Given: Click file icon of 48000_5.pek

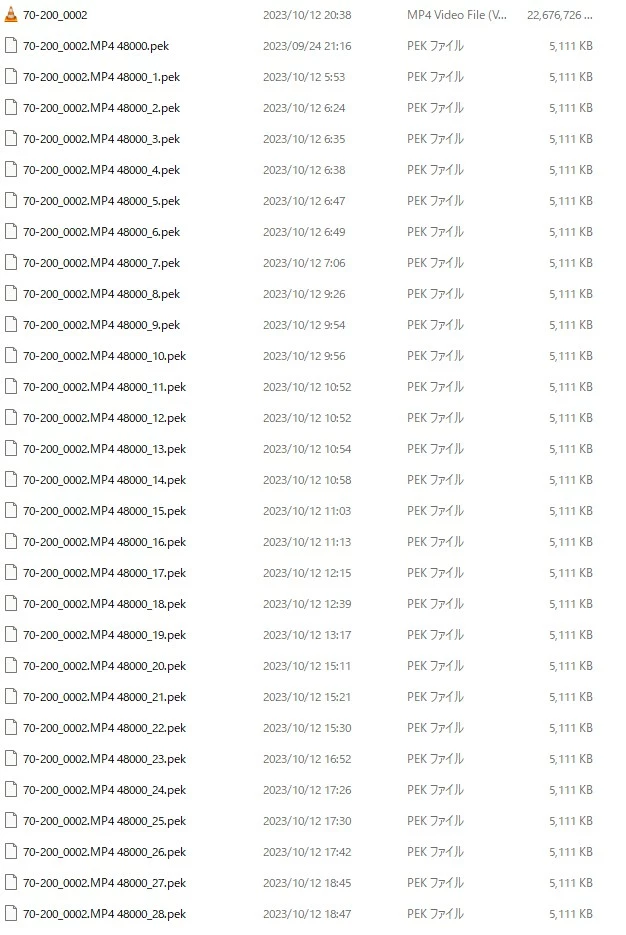Looking at the screenshot, I should pyautogui.click(x=11, y=201).
